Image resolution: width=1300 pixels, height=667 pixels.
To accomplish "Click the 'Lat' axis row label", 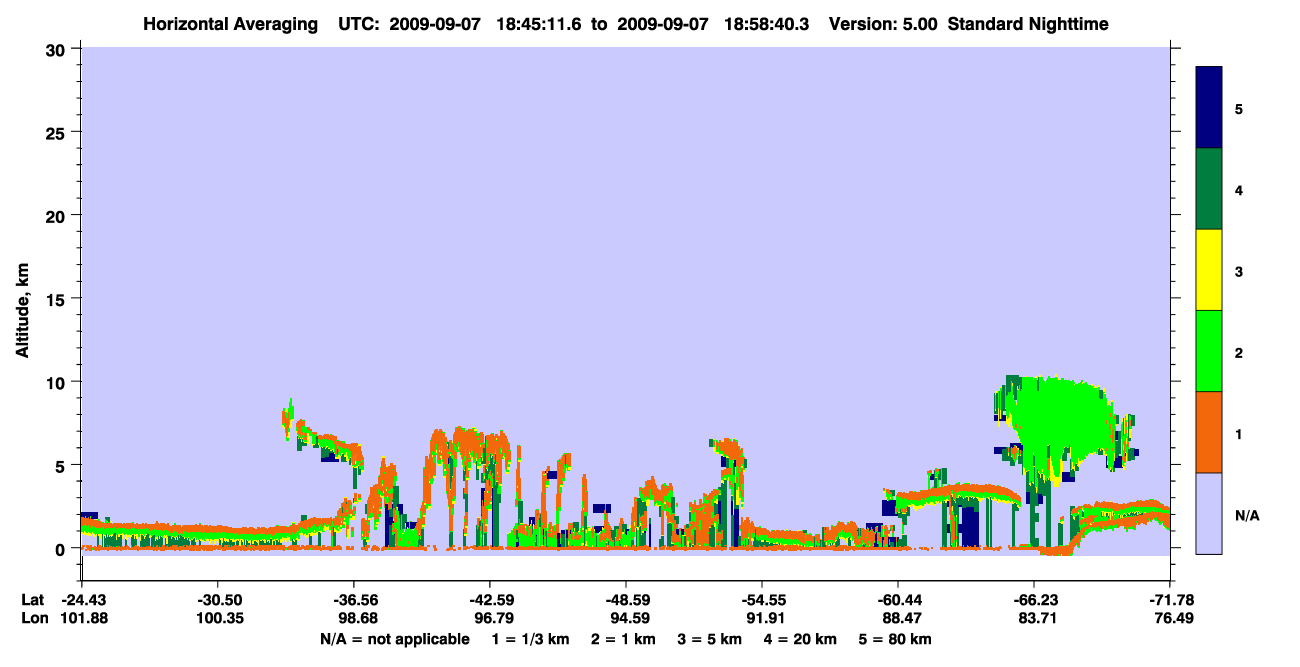I will point(34,600).
